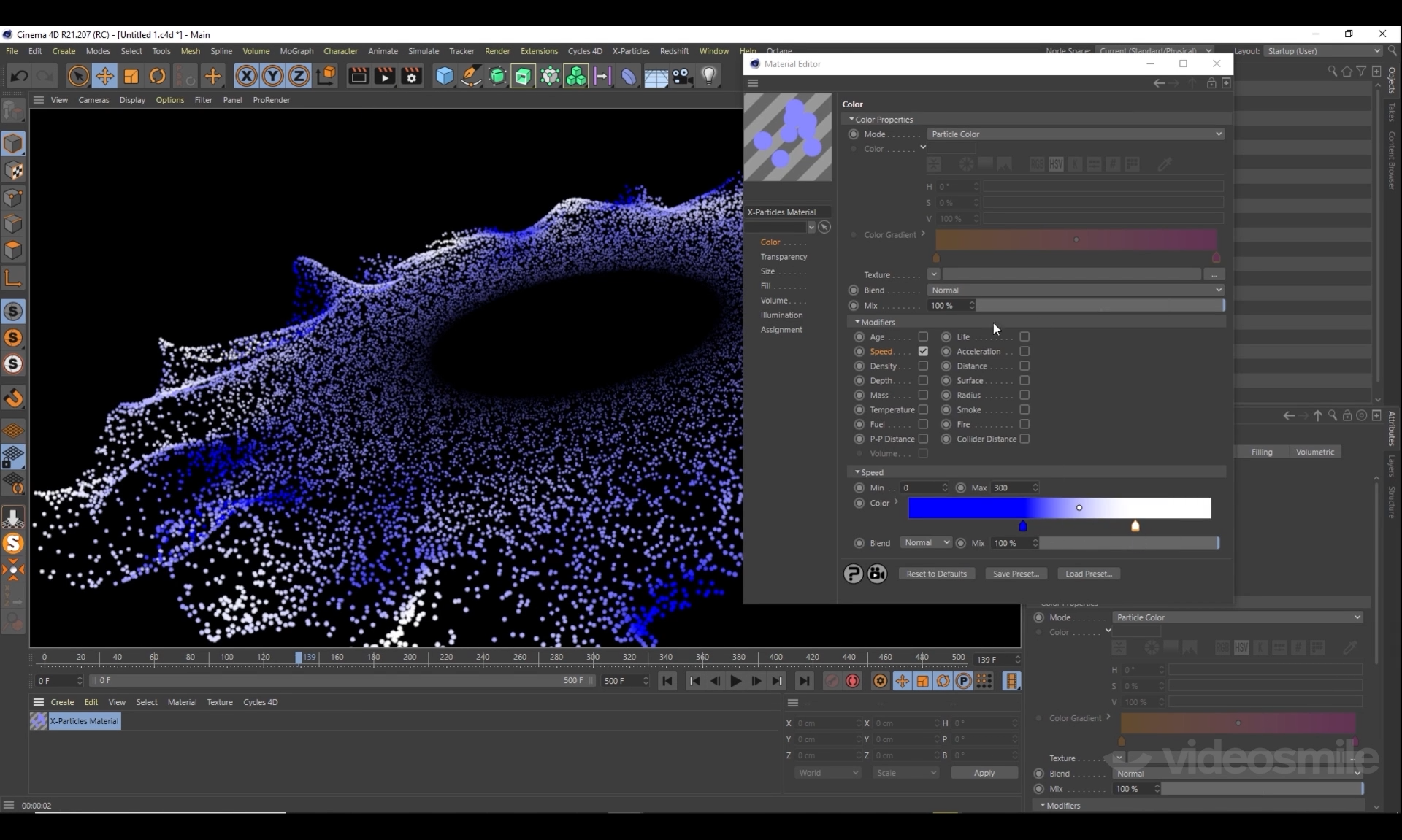Open Edit Render Settings icon
This screenshot has width=1402, height=840.
(411, 76)
